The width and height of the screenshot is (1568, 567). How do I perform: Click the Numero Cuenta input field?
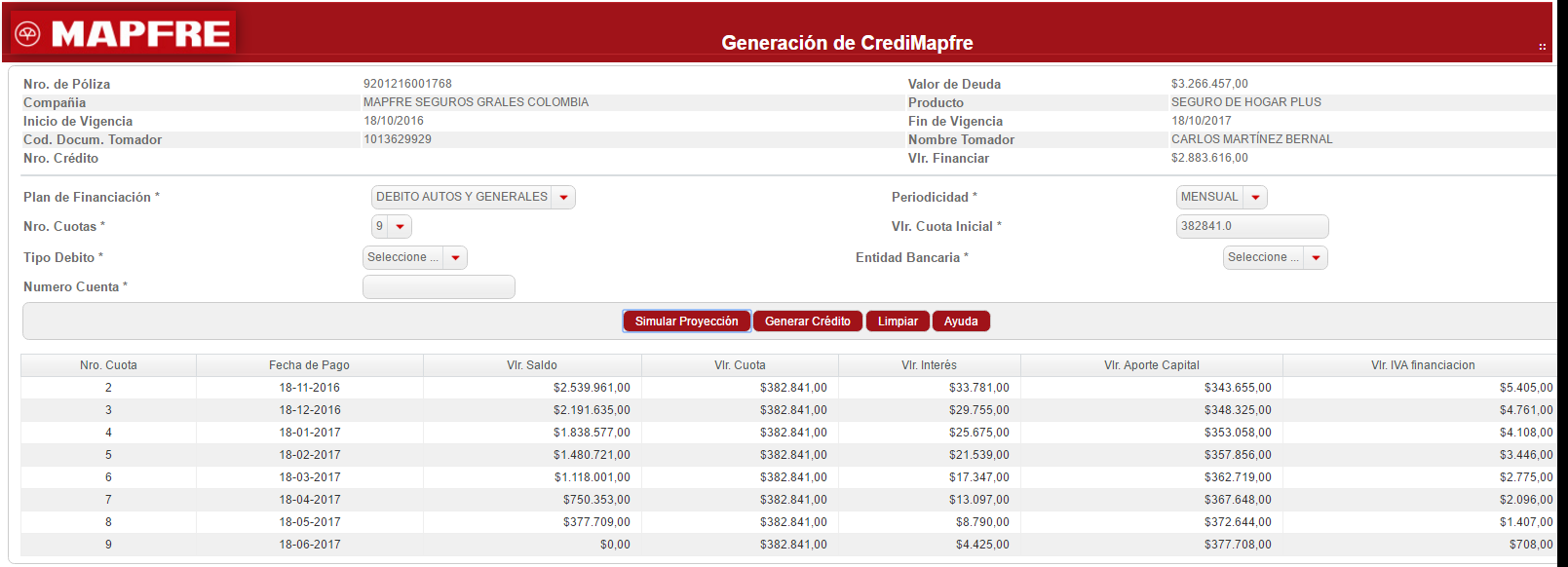tap(439, 287)
